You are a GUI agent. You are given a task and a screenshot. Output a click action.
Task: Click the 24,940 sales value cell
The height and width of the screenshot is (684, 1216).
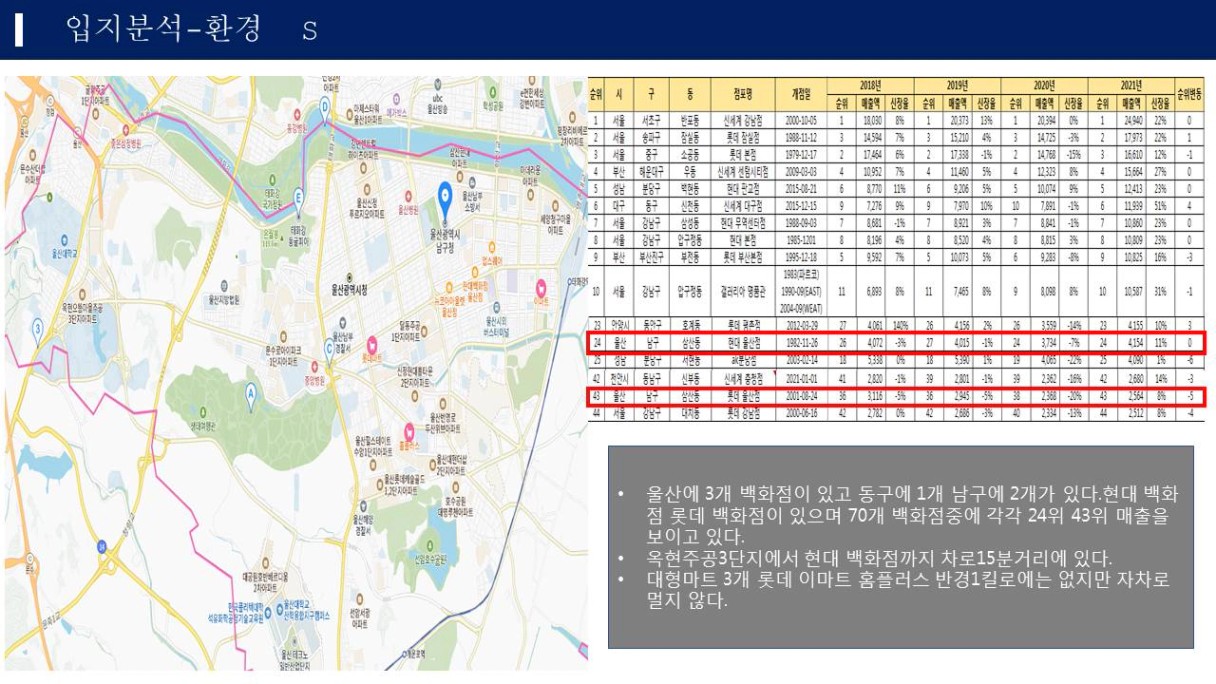click(x=1131, y=119)
